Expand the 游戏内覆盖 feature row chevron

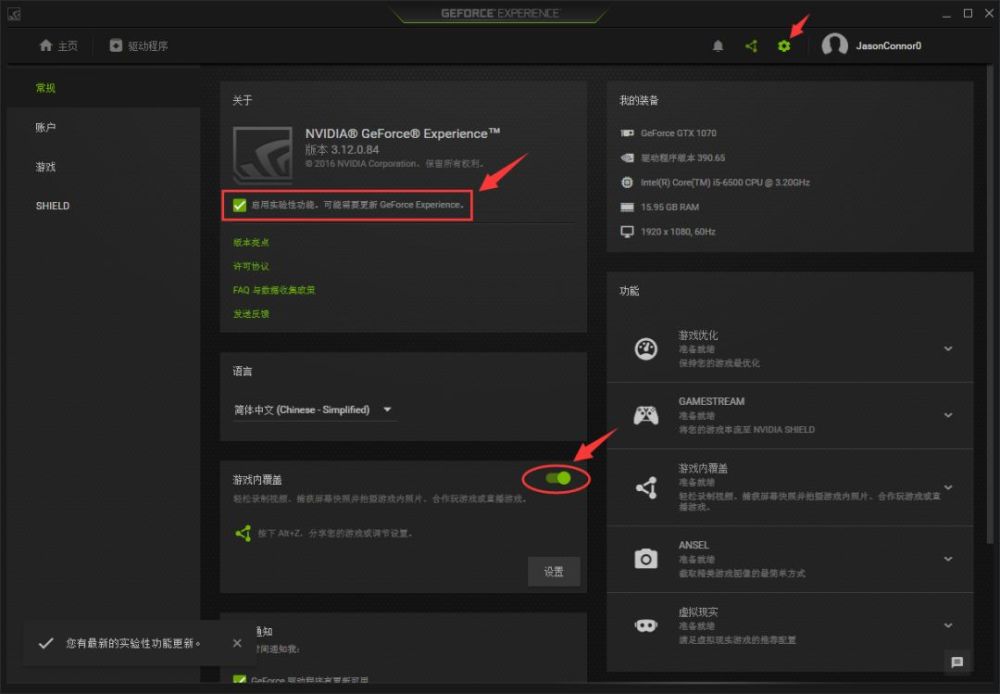(x=948, y=487)
